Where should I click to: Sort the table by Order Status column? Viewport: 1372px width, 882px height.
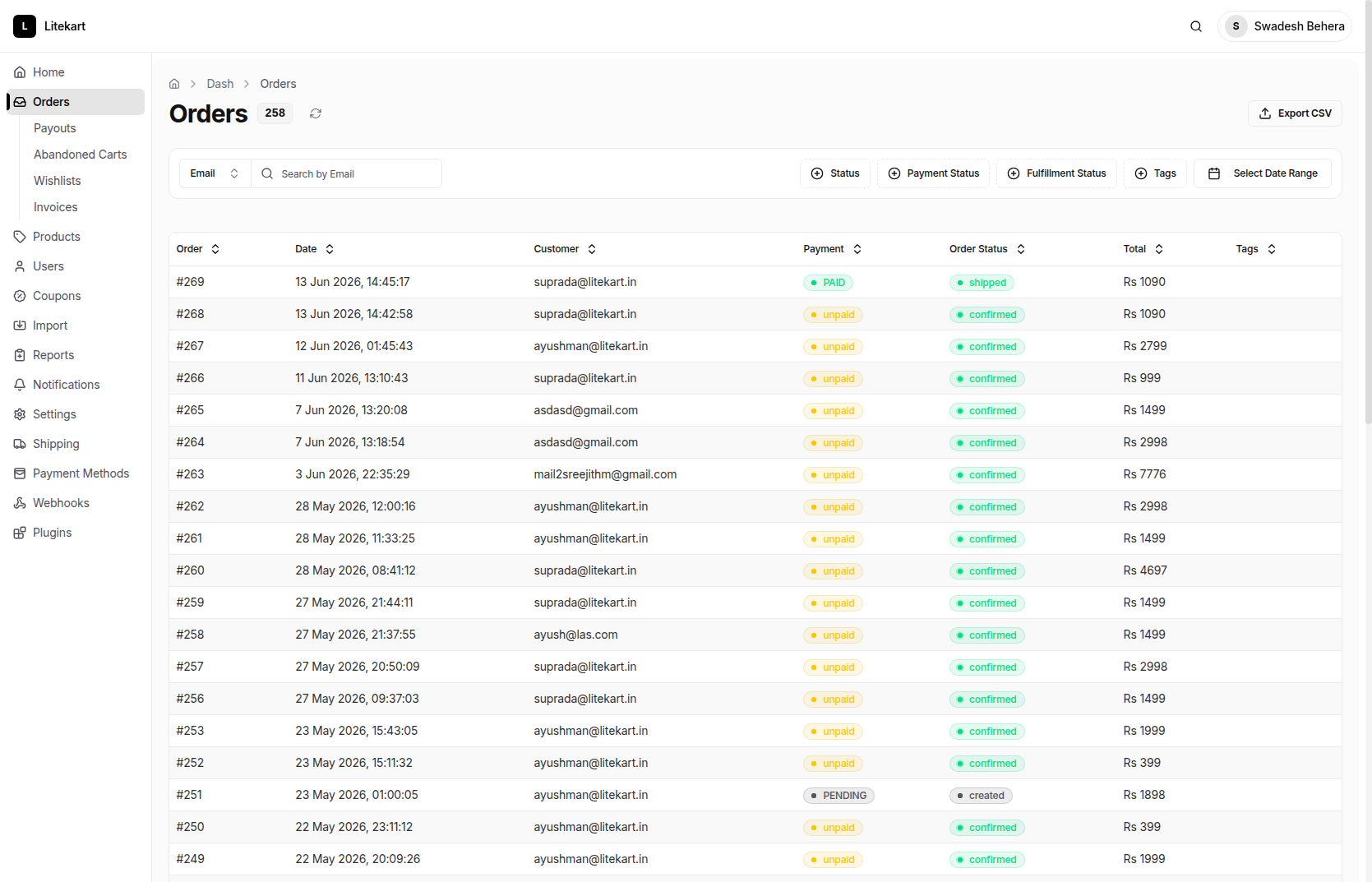987,249
